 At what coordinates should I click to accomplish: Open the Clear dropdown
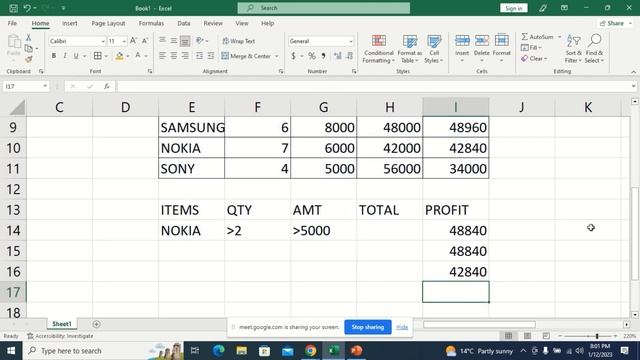tap(534, 59)
